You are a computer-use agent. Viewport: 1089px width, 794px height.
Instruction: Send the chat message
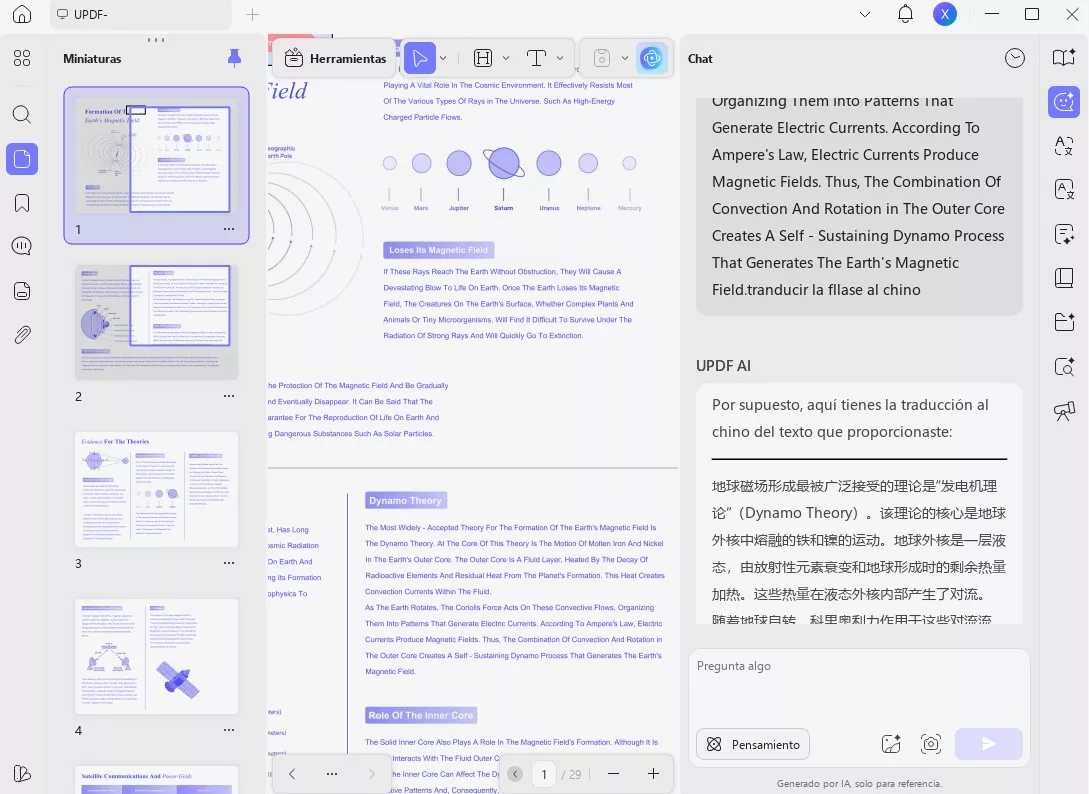[x=988, y=744]
